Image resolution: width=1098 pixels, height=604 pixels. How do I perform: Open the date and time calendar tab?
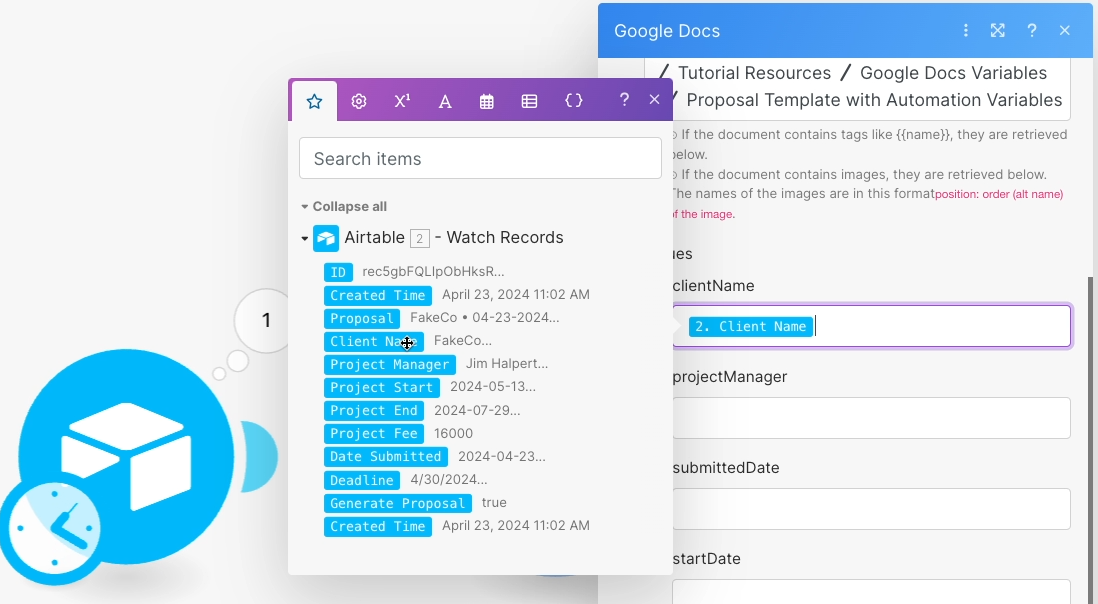(x=487, y=101)
